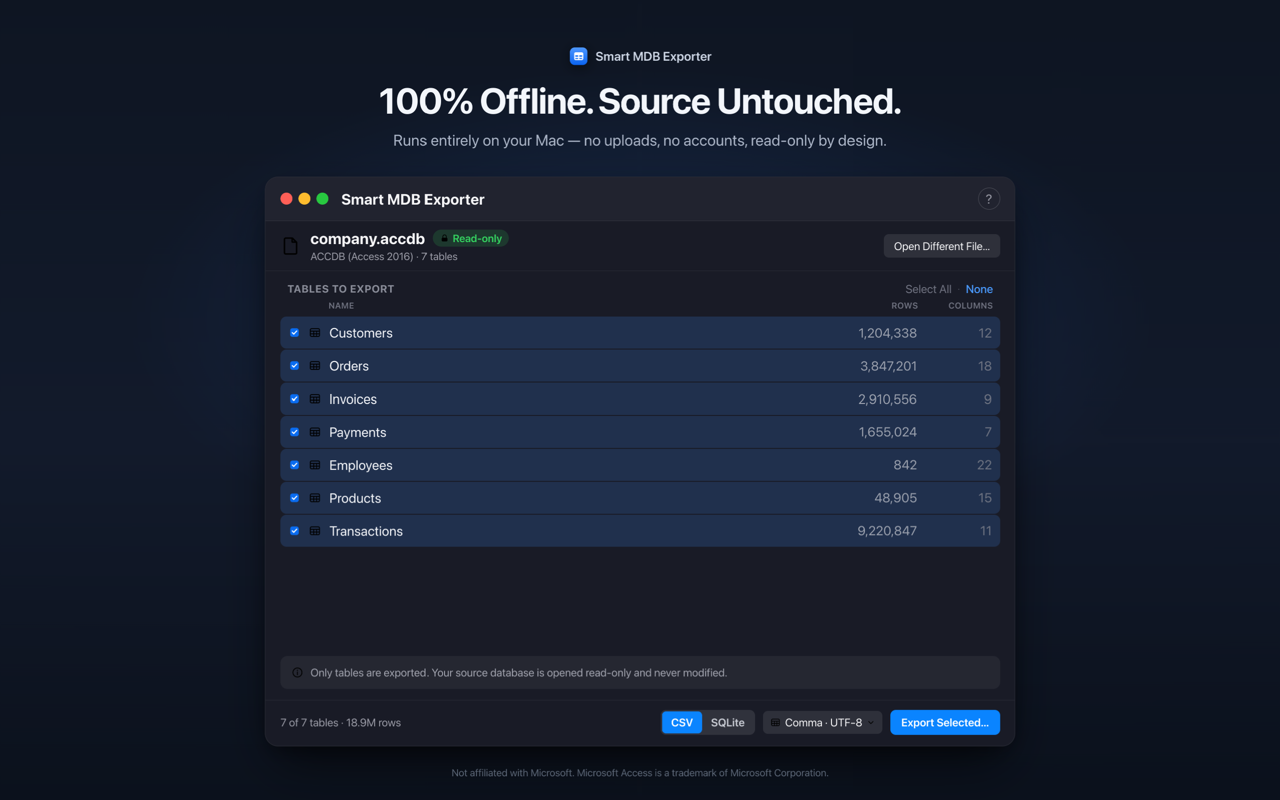Select the Transactions table name

(366, 531)
